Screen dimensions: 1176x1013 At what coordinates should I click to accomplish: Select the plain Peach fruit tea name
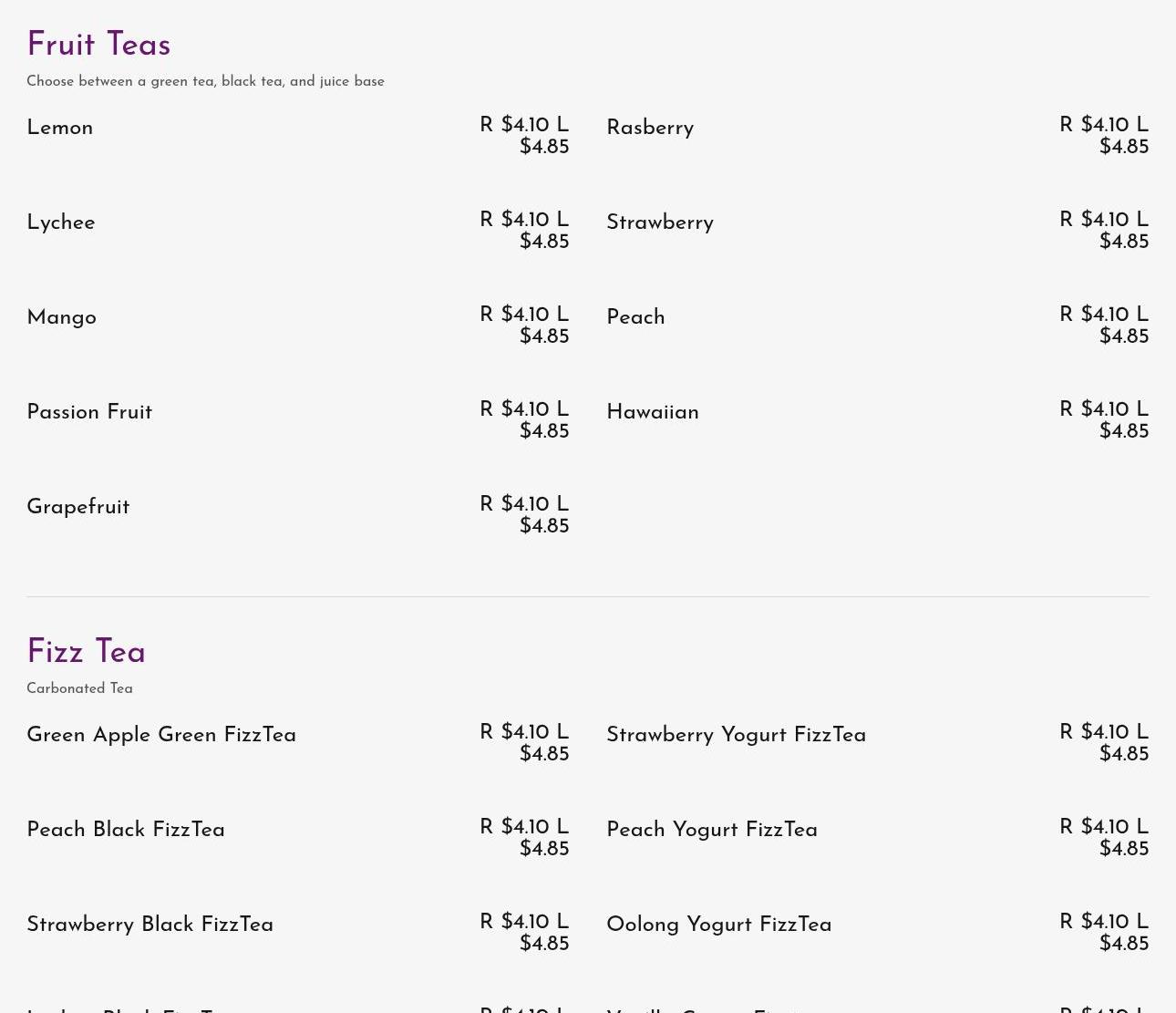[635, 317]
